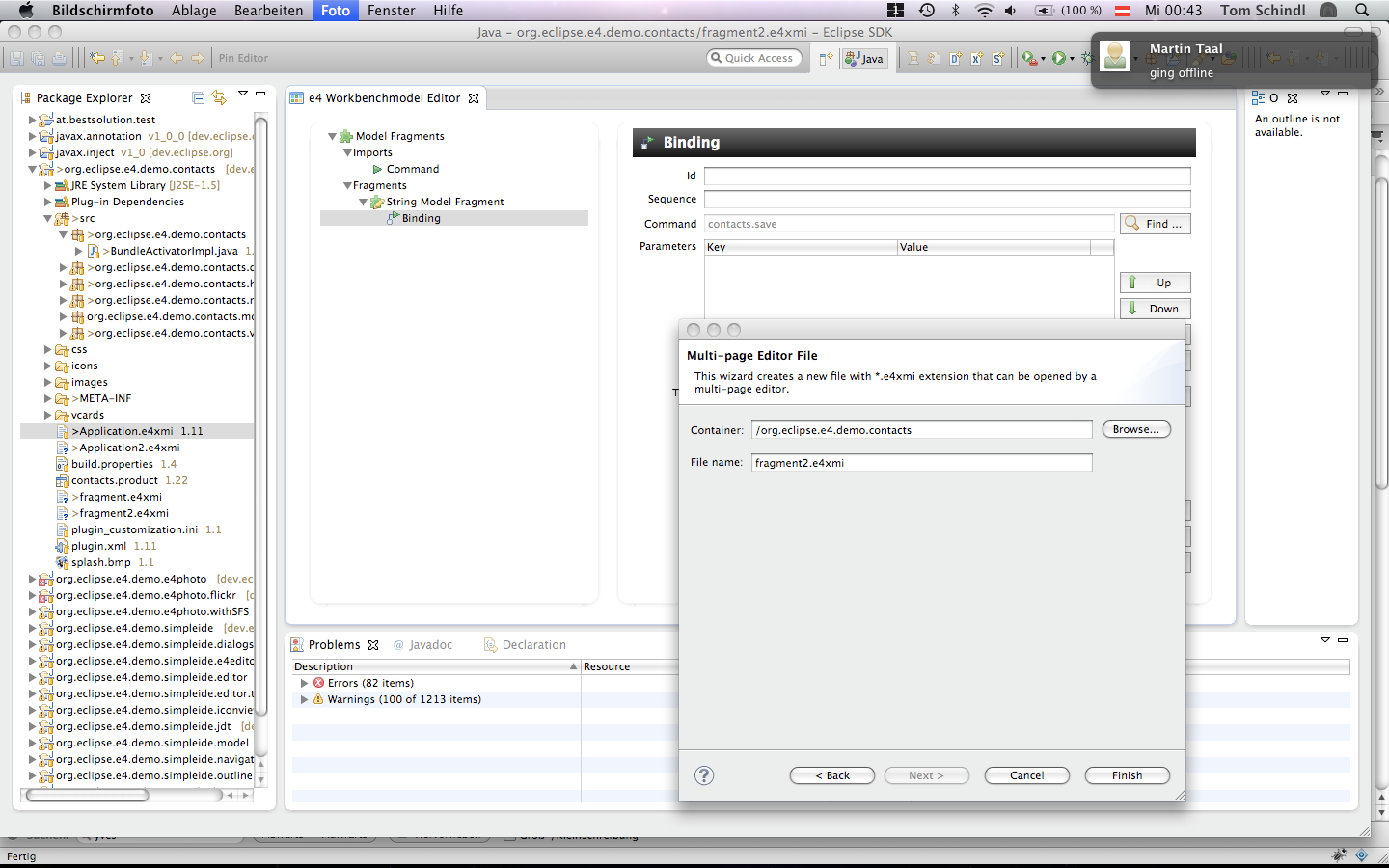The height and width of the screenshot is (868, 1389).
Task: Click the Open Perspective icon
Action: 826,58
